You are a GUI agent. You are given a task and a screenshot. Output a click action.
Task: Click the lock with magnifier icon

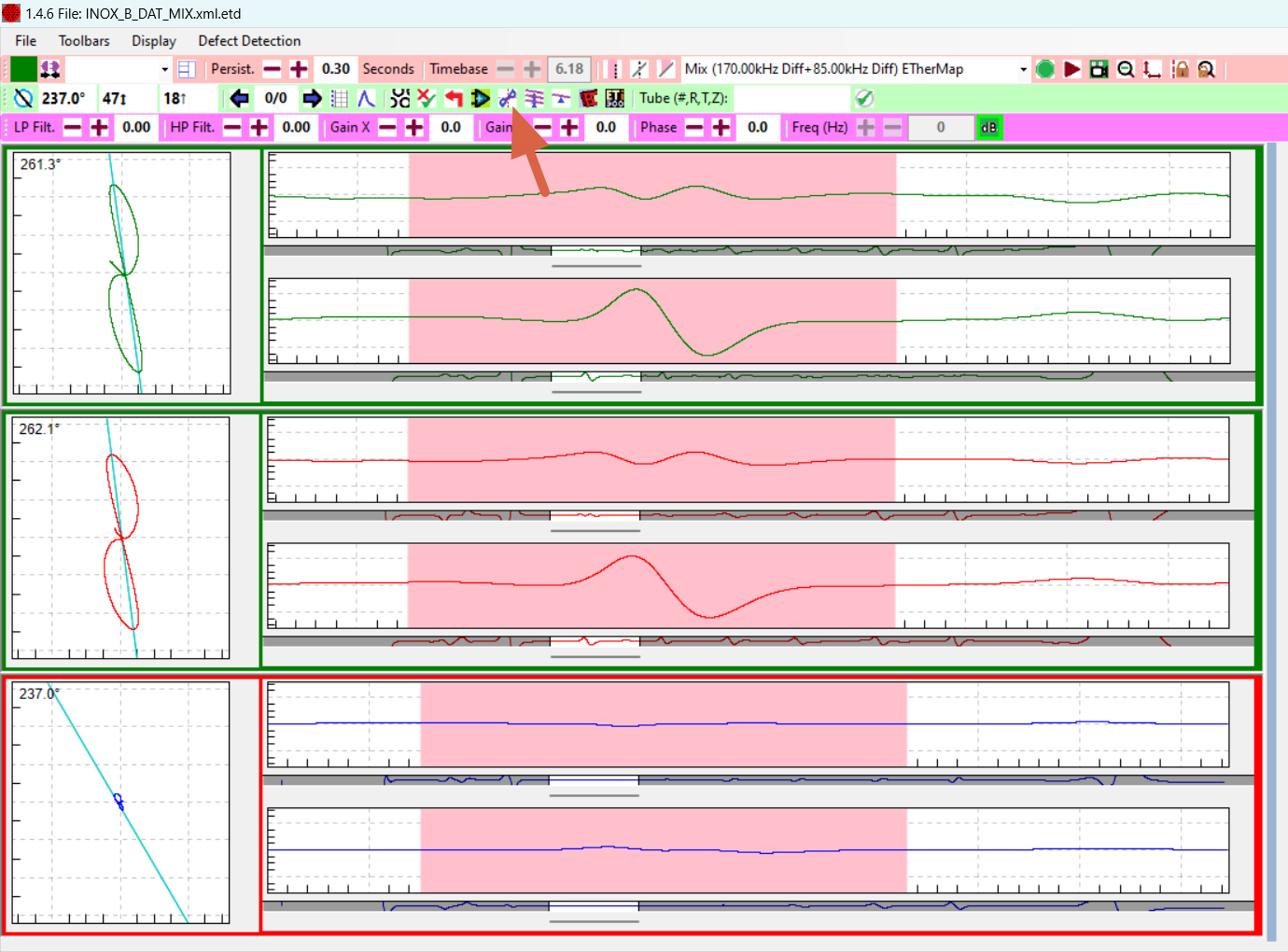[1207, 69]
